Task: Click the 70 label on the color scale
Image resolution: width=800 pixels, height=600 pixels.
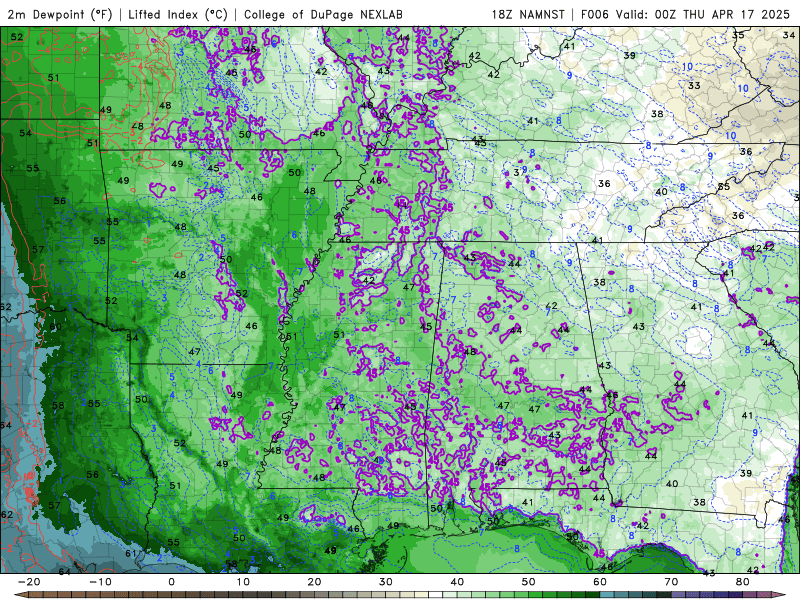Action: point(671,582)
